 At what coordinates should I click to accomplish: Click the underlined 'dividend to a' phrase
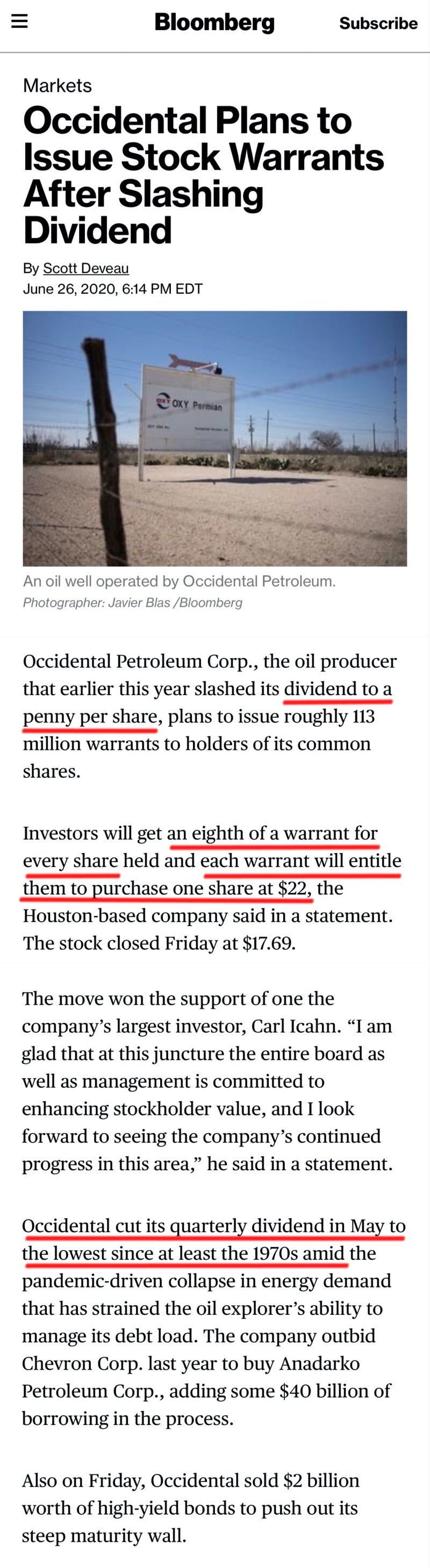point(338,689)
